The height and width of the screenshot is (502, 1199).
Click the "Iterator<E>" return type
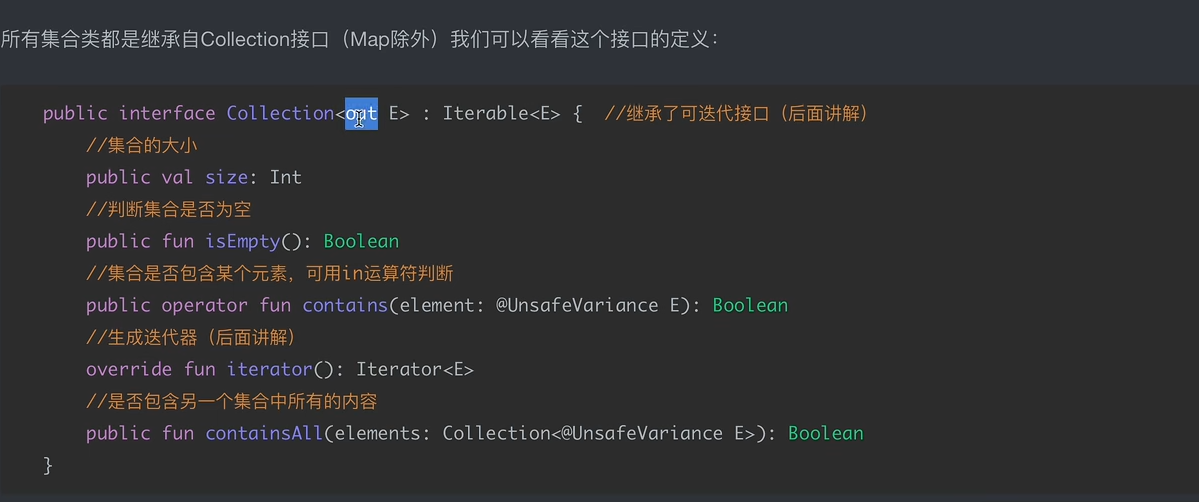415,369
